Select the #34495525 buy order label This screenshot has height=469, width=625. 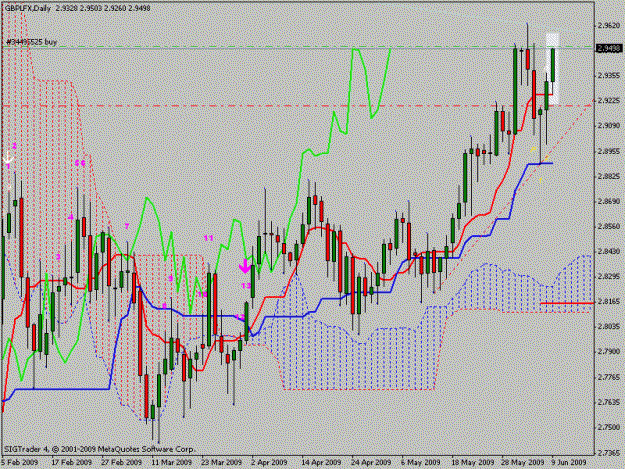coord(31,42)
